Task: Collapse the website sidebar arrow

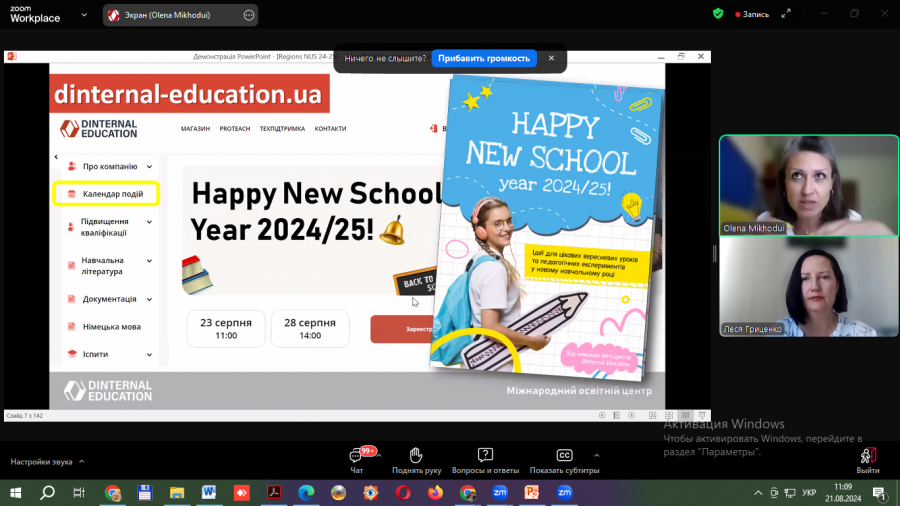Action: (x=56, y=157)
